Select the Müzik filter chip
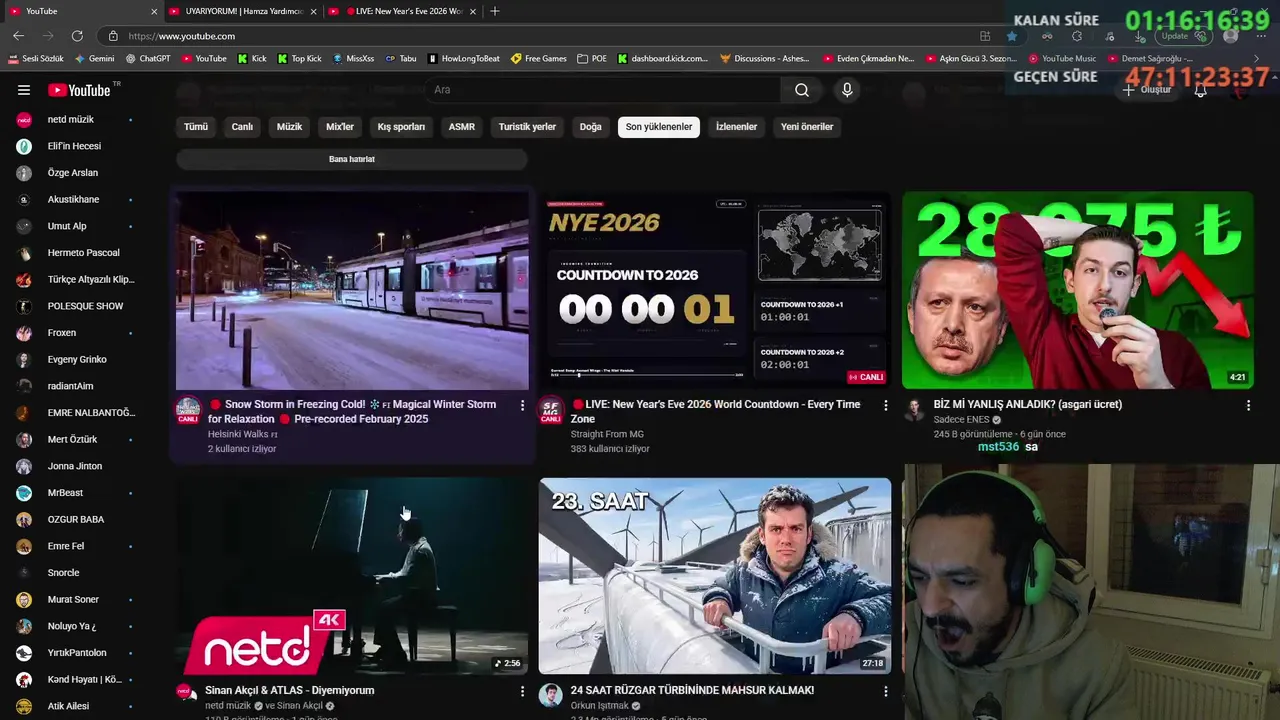The image size is (1280, 720). [x=289, y=127]
